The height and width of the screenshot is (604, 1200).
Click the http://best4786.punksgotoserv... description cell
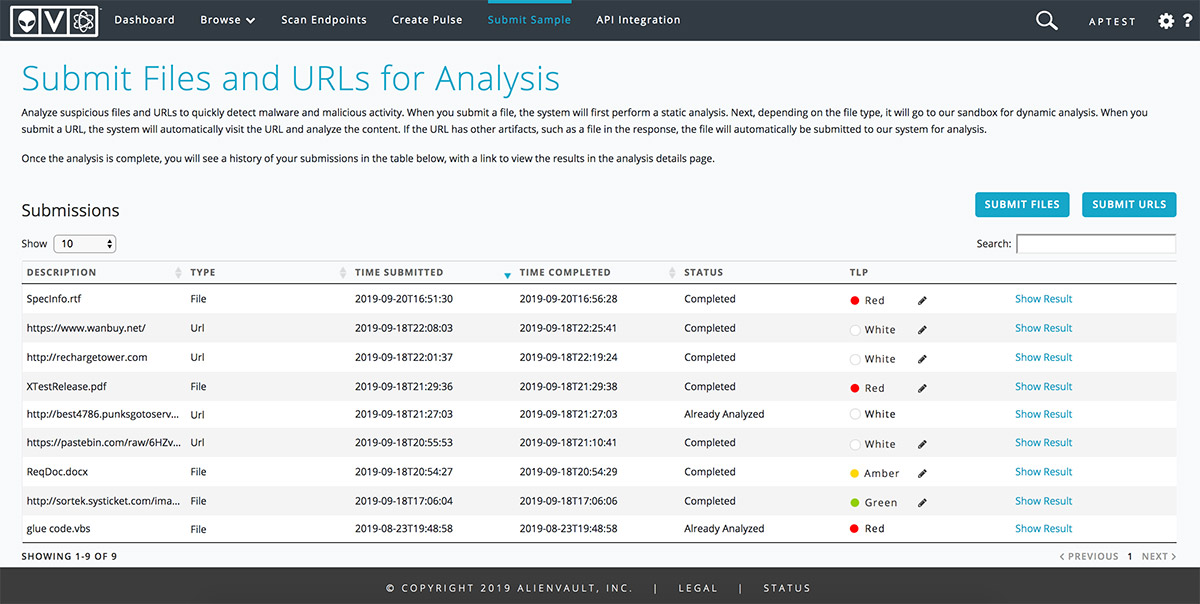(102, 414)
